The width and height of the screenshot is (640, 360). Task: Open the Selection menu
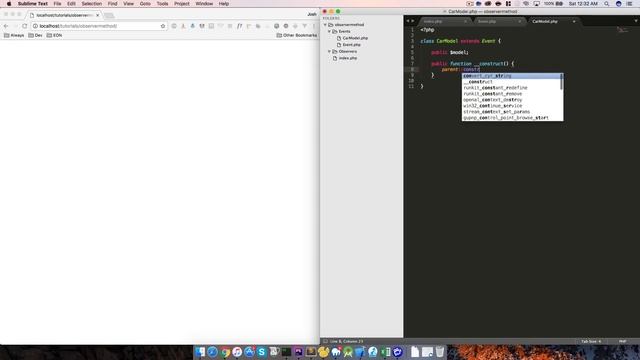click(91, 4)
